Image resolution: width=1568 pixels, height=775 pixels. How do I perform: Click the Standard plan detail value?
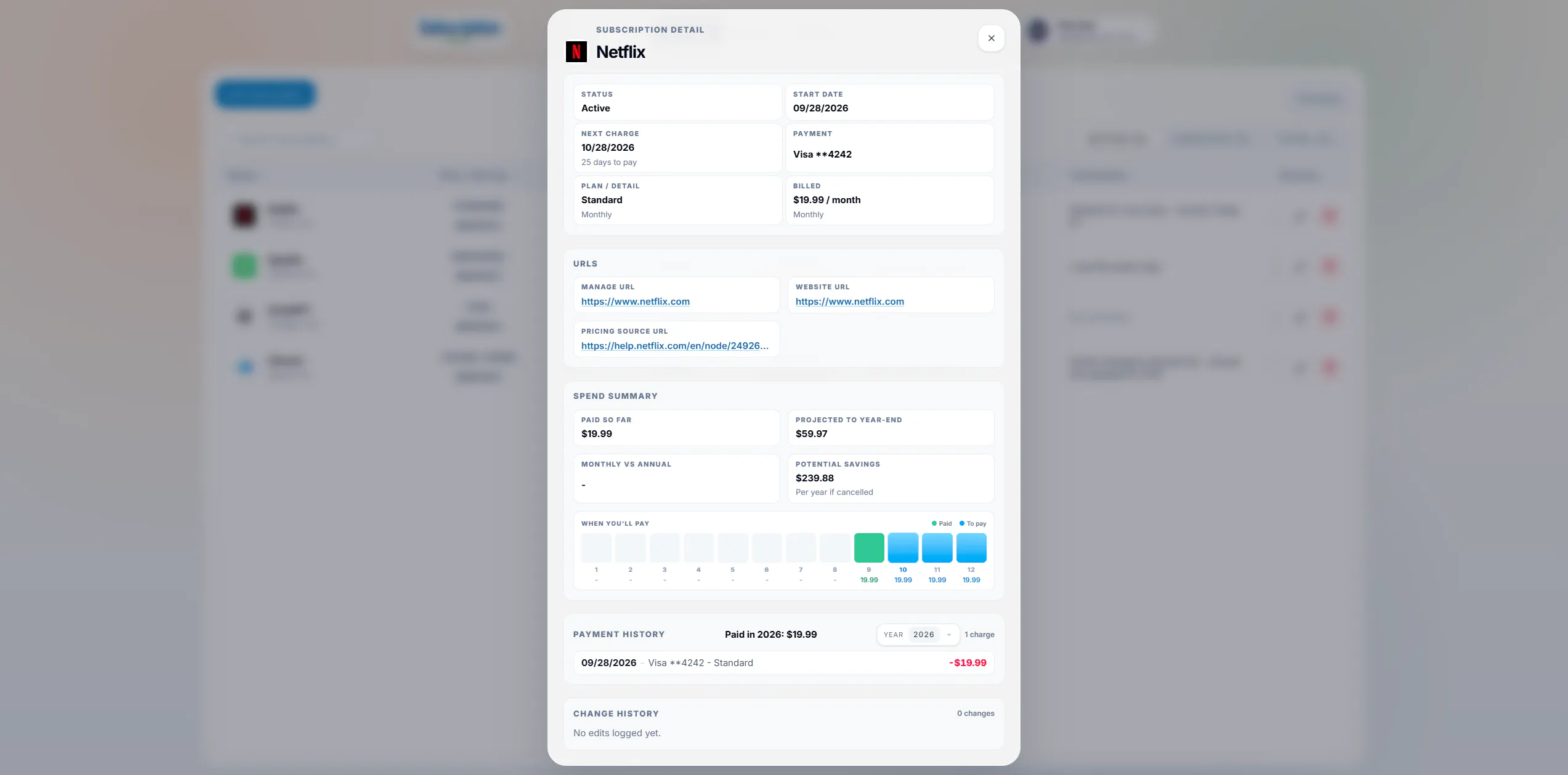[x=601, y=200]
